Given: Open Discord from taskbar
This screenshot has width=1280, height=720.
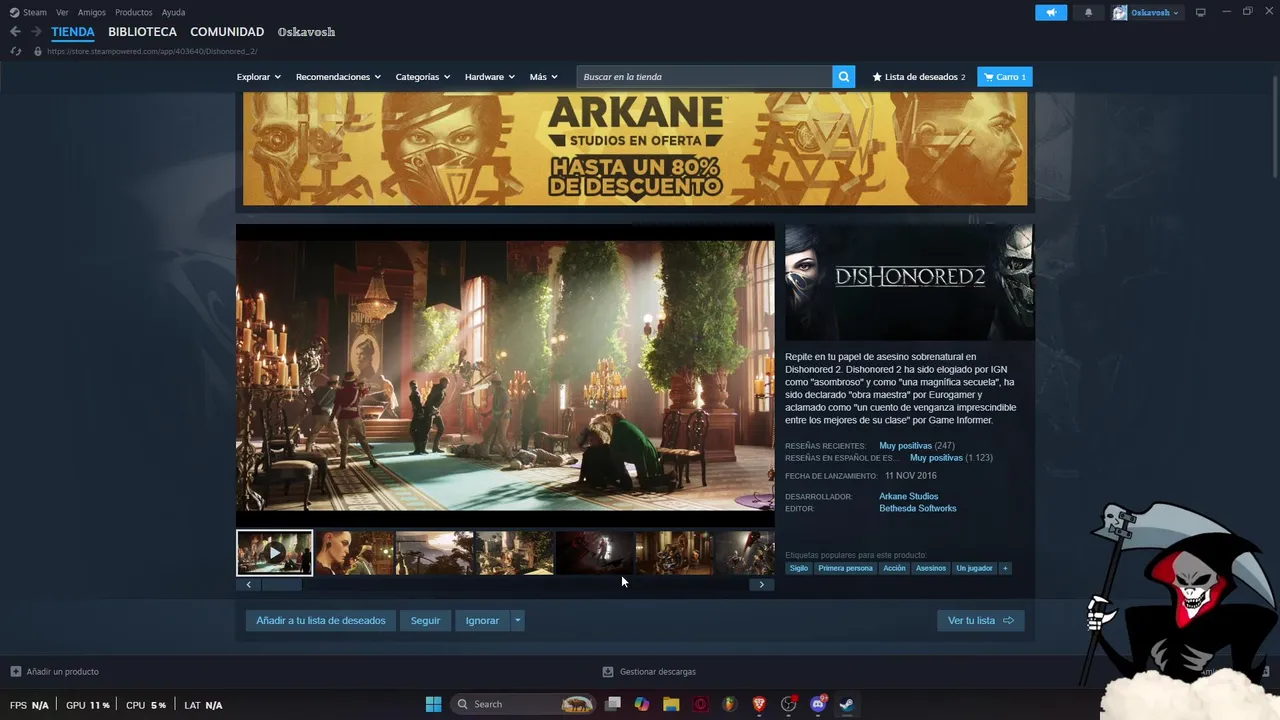Looking at the screenshot, I should click(818, 704).
